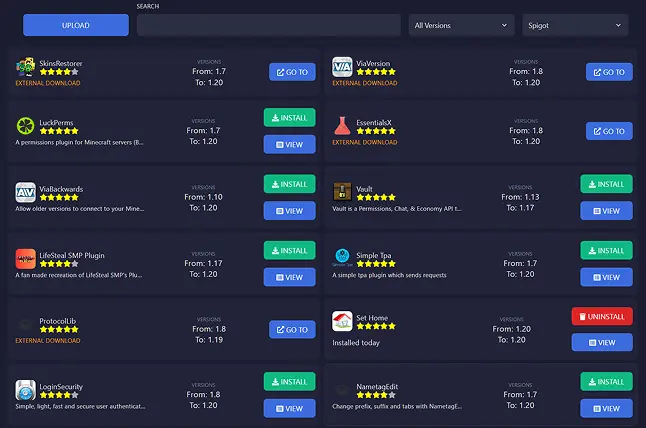646x428 pixels.
Task: Click the ProtocolLib star rating
Action: (x=59, y=329)
